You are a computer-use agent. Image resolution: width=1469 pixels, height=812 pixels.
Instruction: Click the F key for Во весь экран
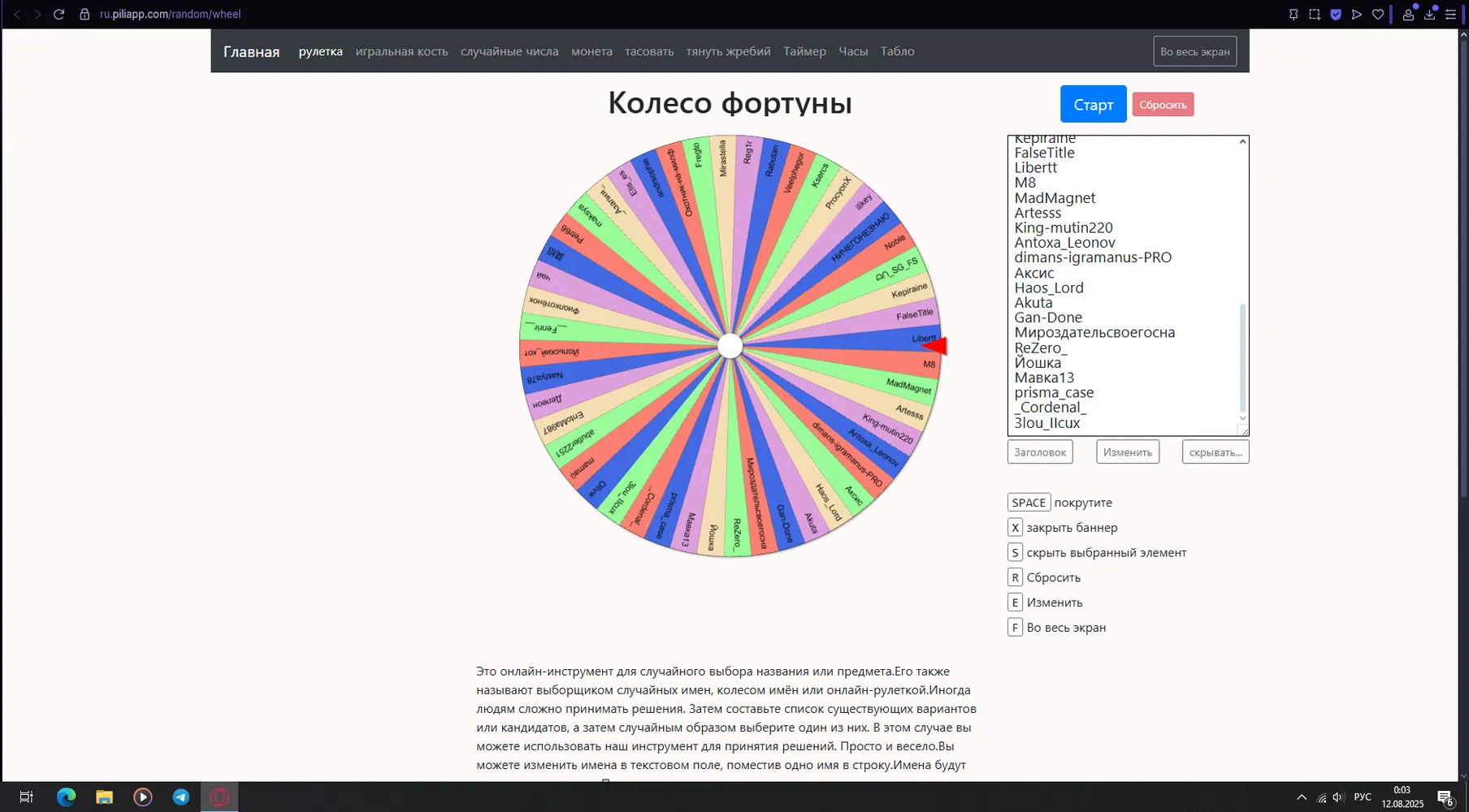pos(1015,628)
